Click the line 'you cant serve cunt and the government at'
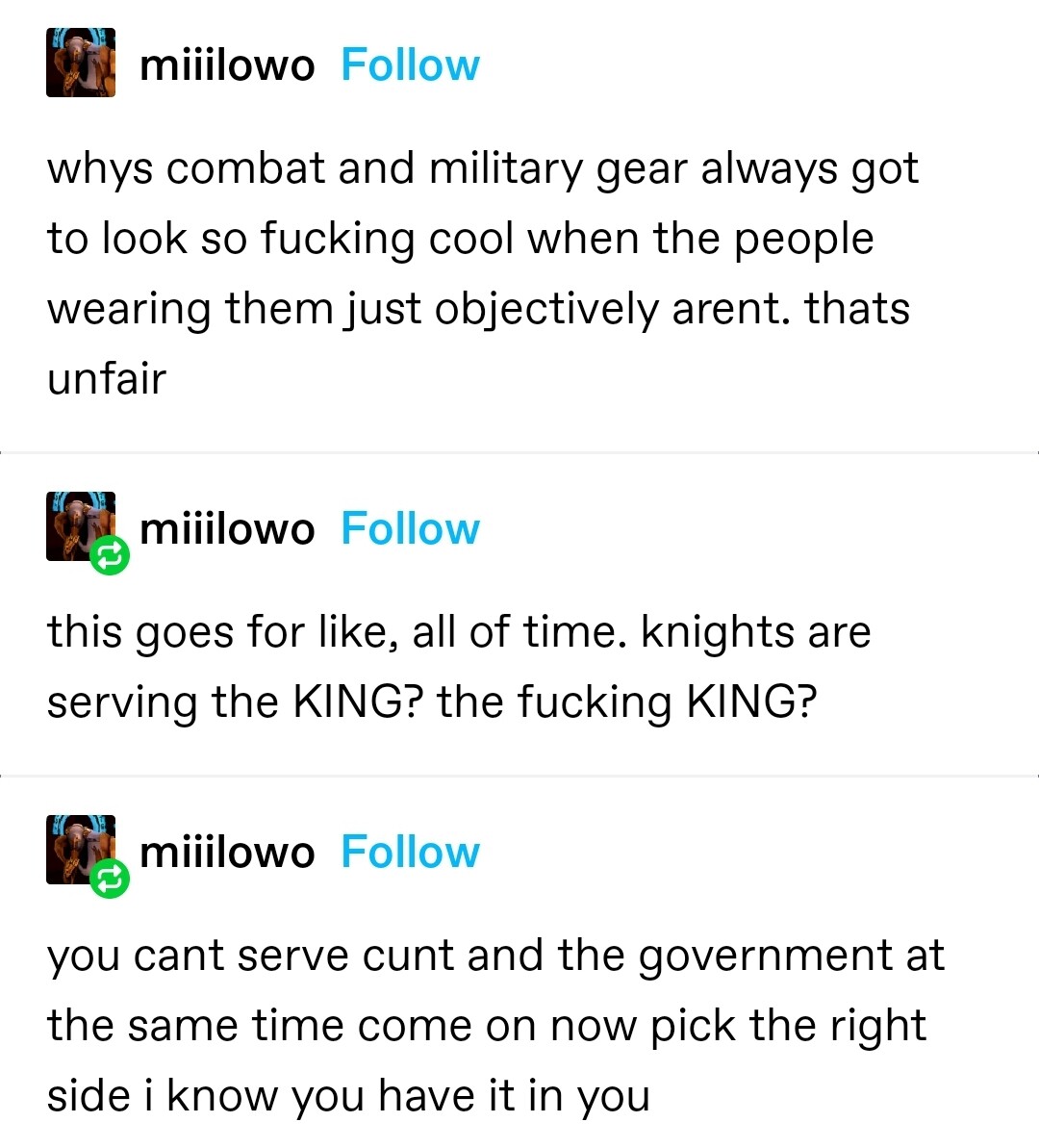The image size is (1039, 1148). pyautogui.click(x=495, y=957)
